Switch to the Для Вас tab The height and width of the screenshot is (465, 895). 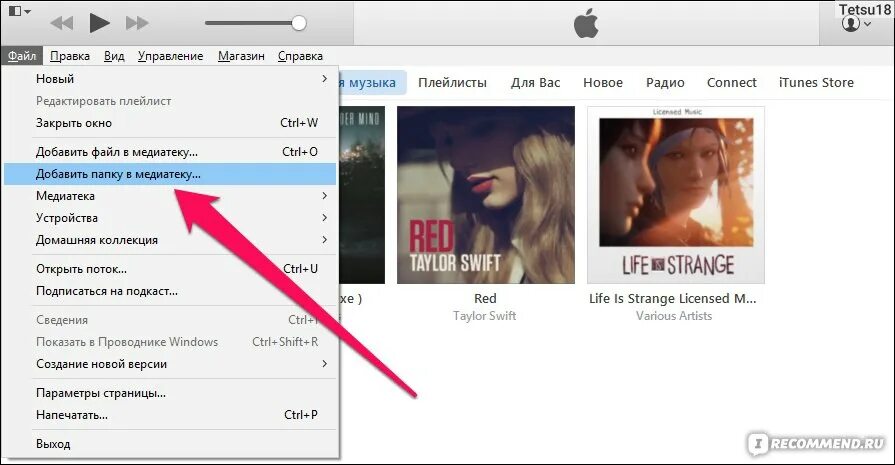click(535, 83)
